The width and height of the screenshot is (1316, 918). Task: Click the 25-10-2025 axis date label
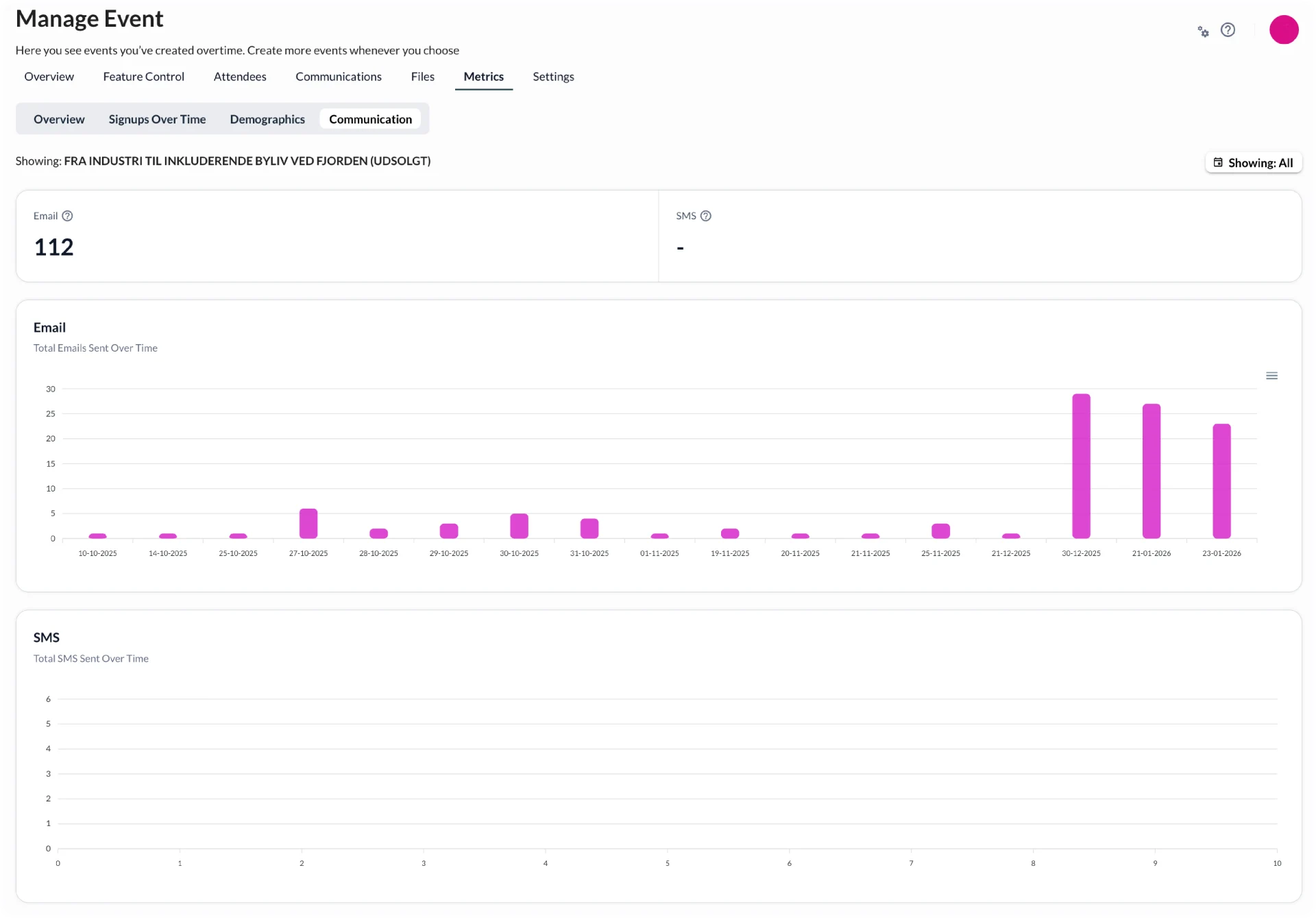[239, 553]
